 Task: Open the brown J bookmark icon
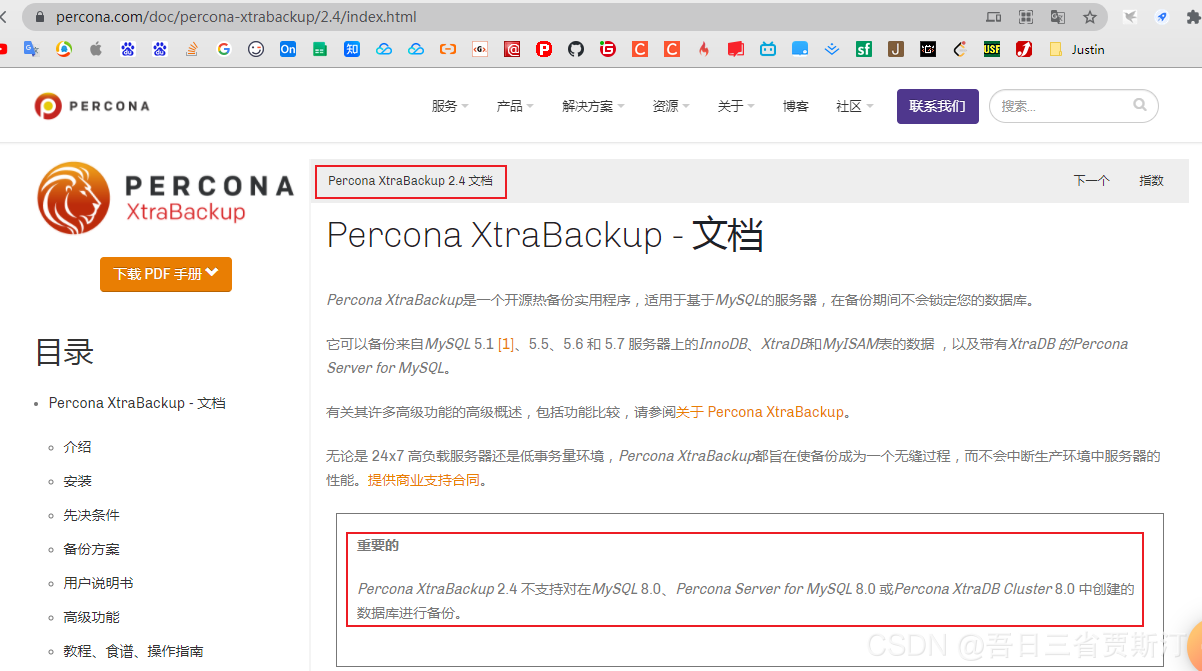(x=896, y=49)
